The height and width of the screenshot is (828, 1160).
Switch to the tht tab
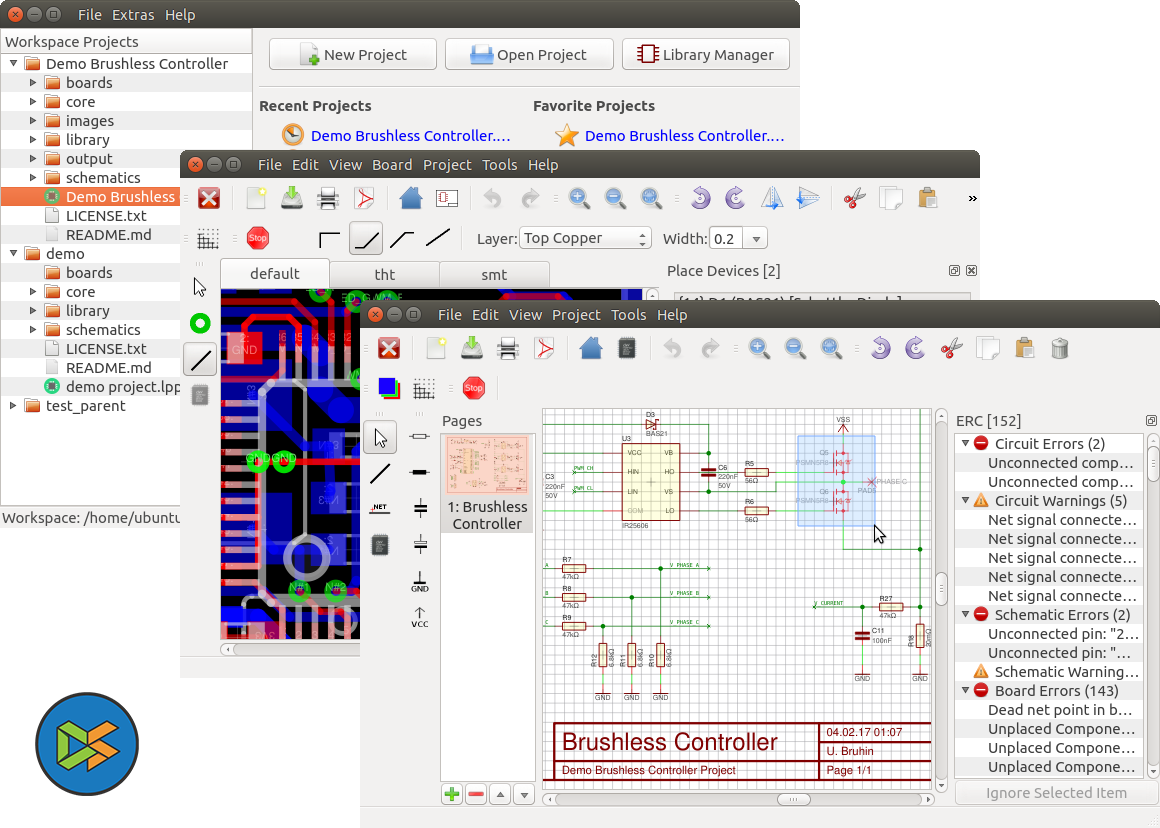point(384,274)
